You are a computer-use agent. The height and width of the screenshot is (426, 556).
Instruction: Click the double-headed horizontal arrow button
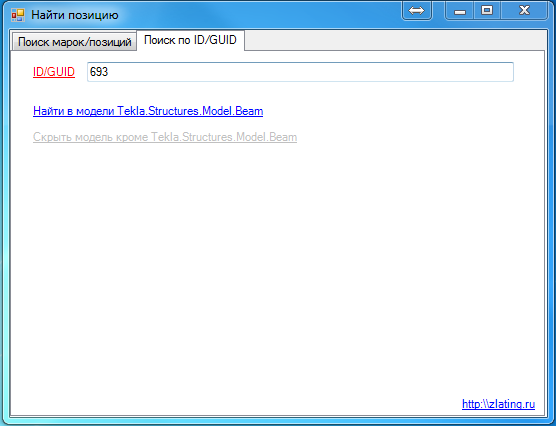[x=417, y=10]
